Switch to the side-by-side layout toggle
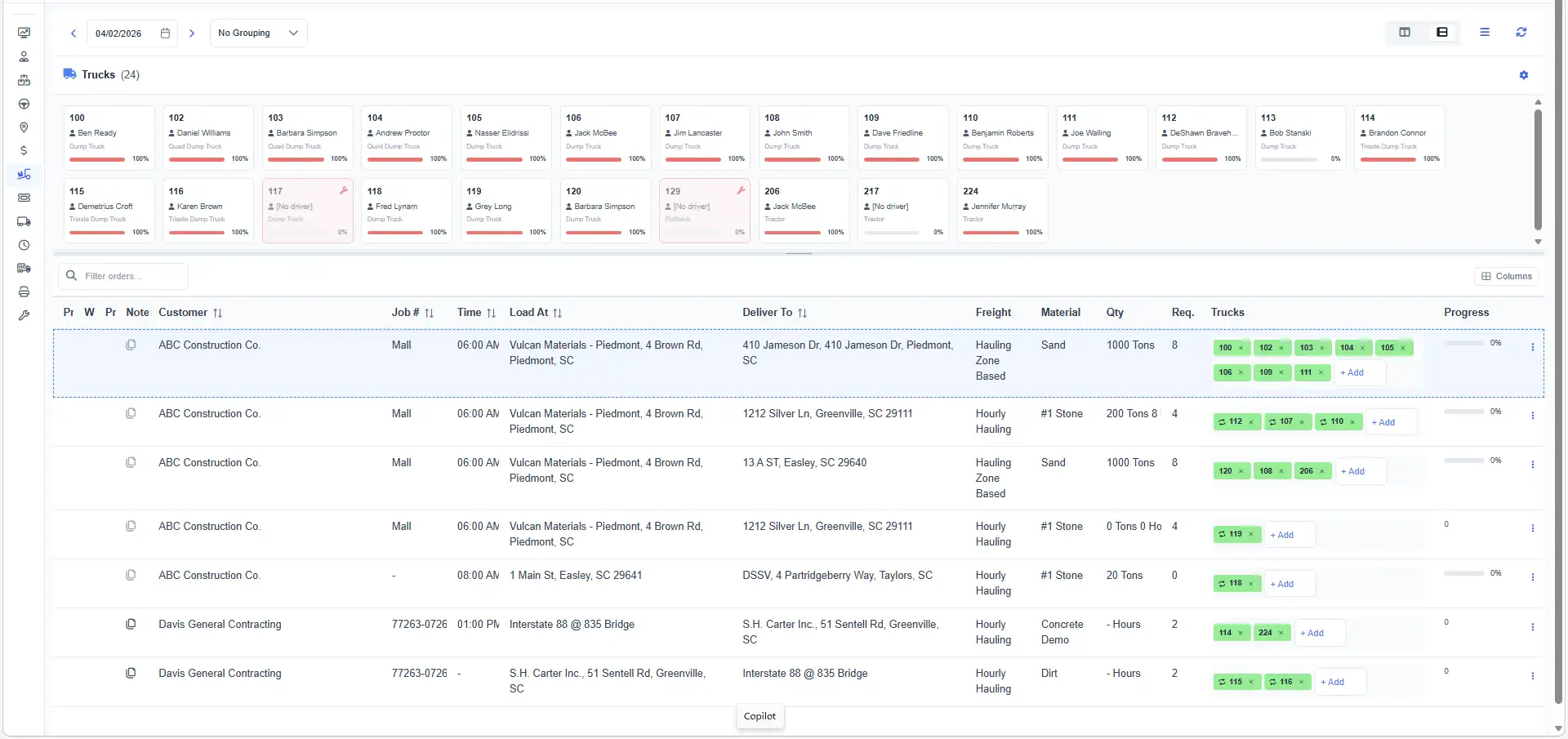Viewport: 1568px width, 739px height. pyautogui.click(x=1405, y=33)
